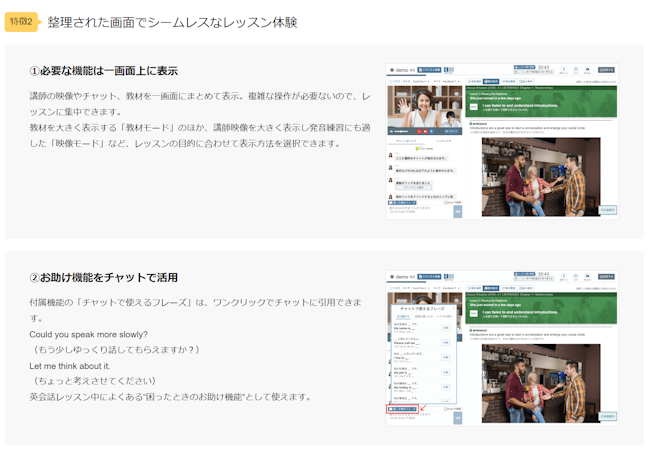This screenshot has height=451, width=650.
Task: Switch to chat box tab, section ① screenshot
Action: 406,141
